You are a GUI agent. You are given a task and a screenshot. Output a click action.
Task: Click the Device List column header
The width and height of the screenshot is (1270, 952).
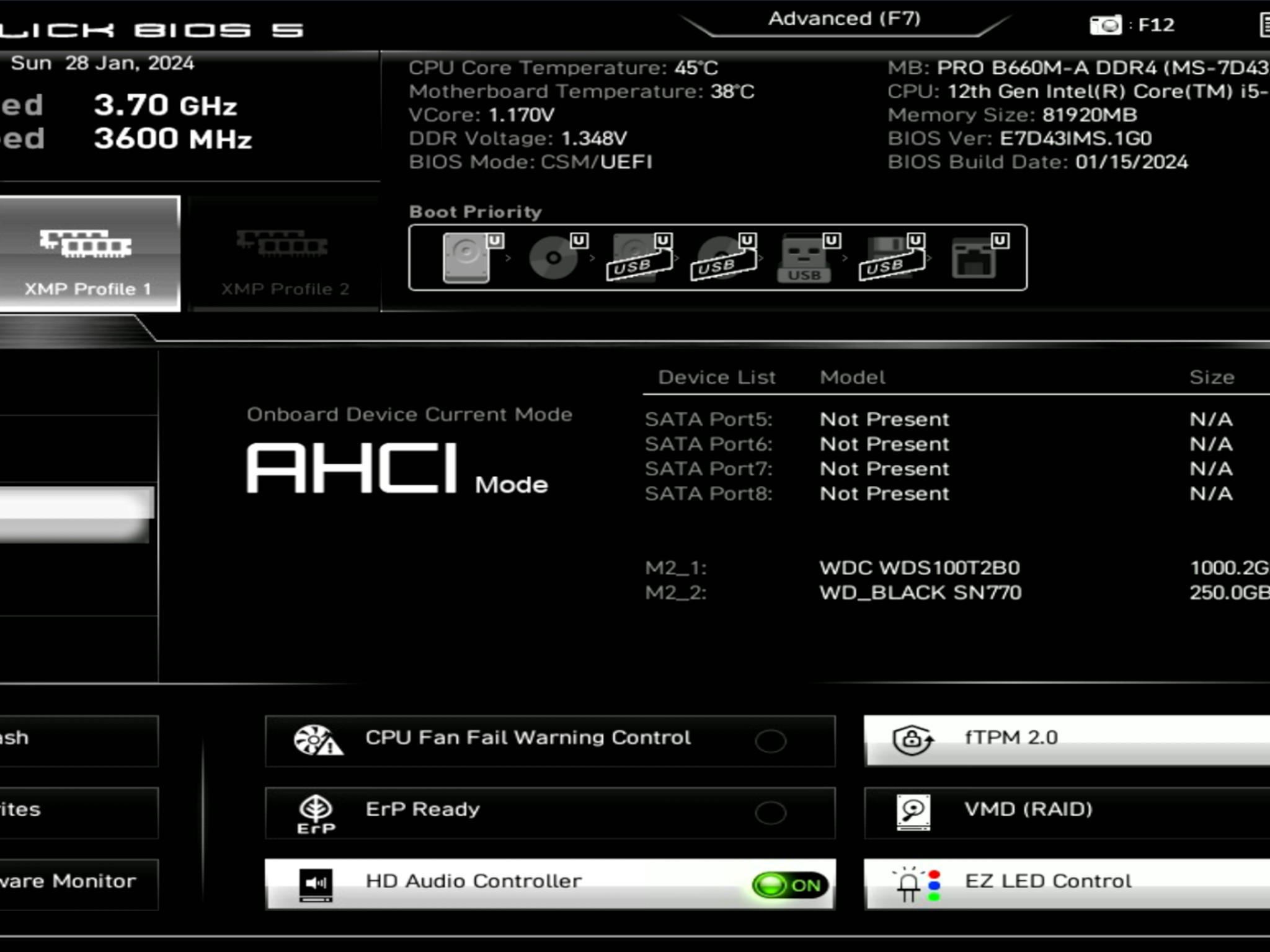pos(716,377)
